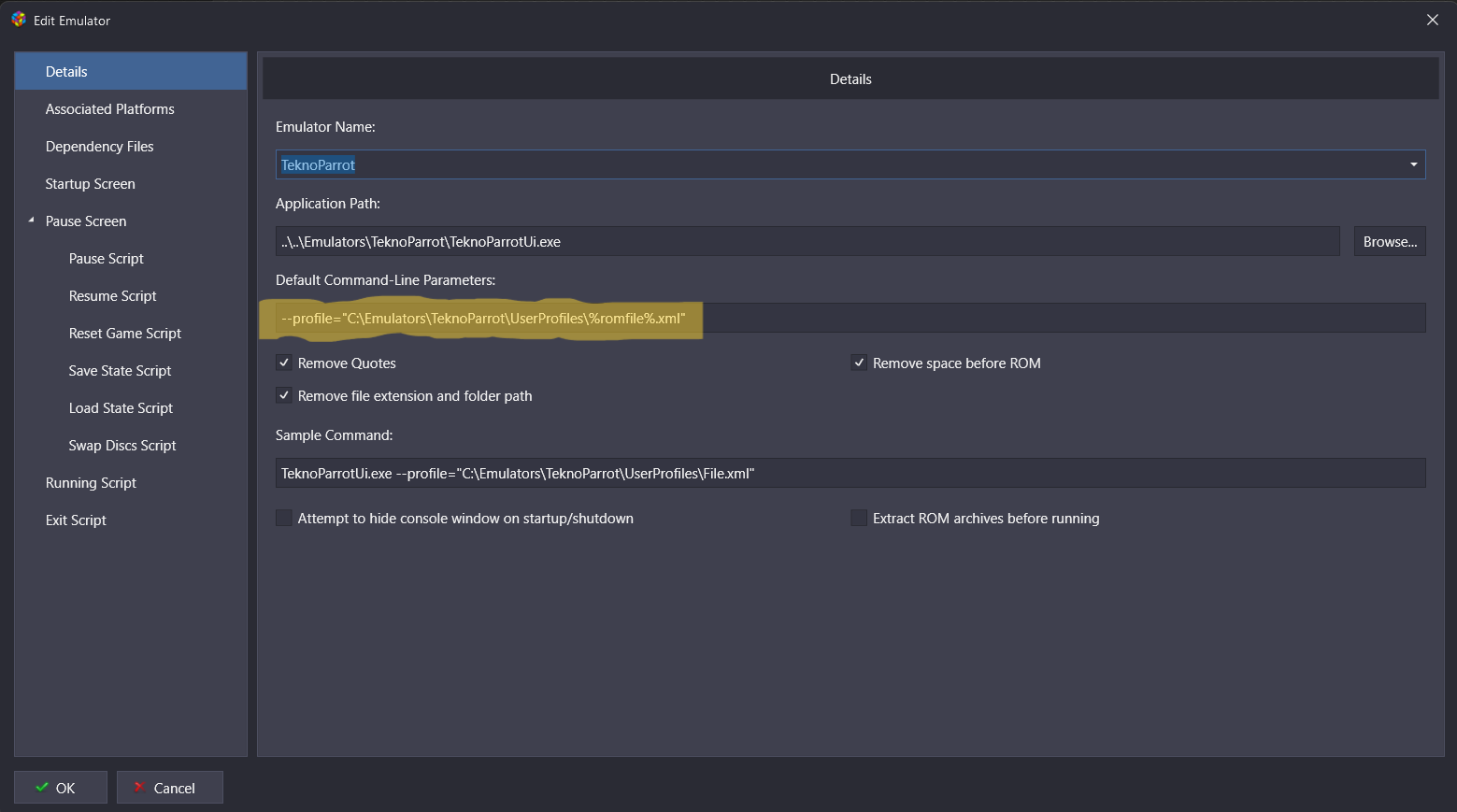This screenshot has height=812, width=1457.
Task: Enable Attempt to hide console window option
Action: (284, 518)
